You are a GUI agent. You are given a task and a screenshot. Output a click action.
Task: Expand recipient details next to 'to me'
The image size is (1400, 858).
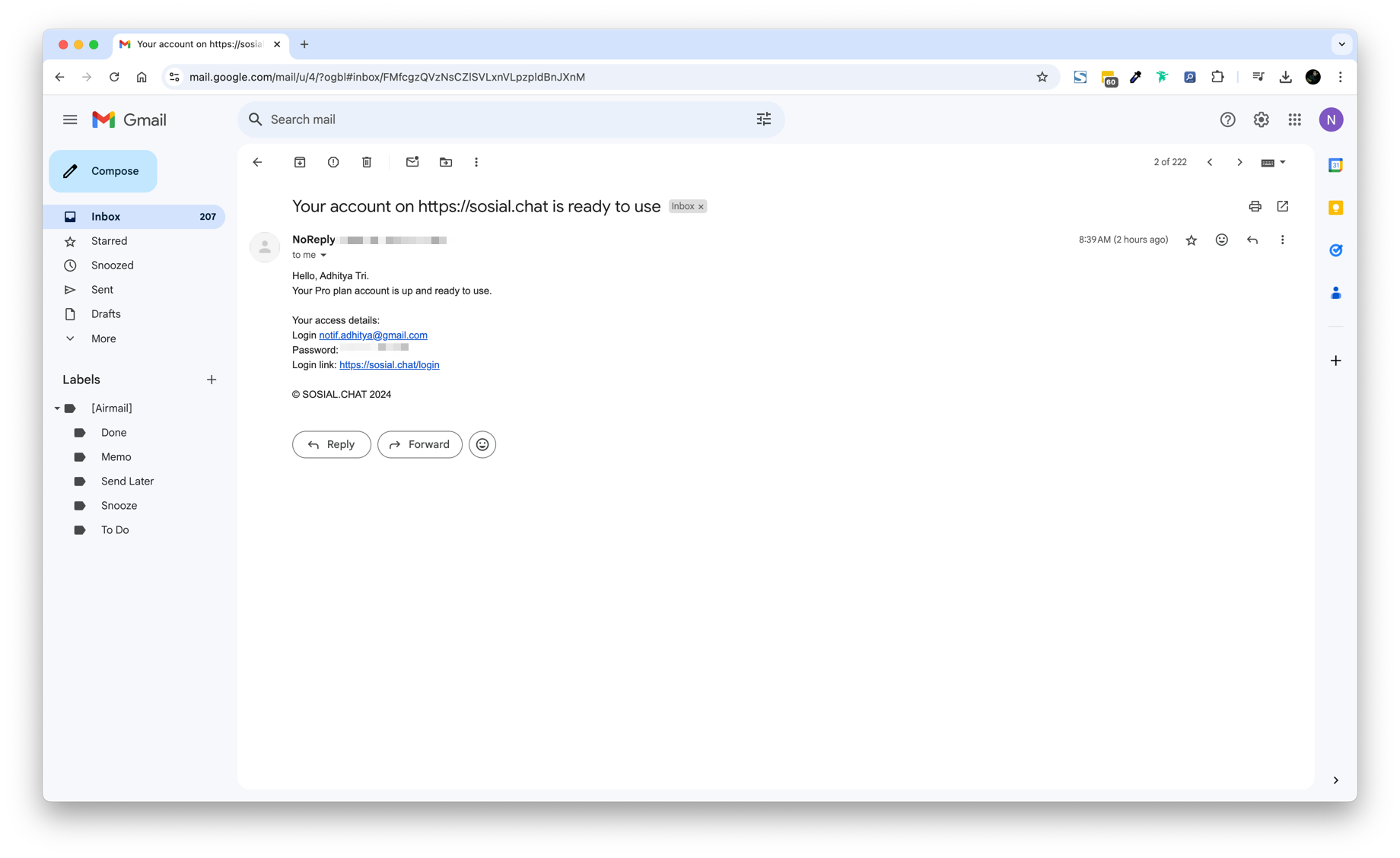pyautogui.click(x=323, y=256)
